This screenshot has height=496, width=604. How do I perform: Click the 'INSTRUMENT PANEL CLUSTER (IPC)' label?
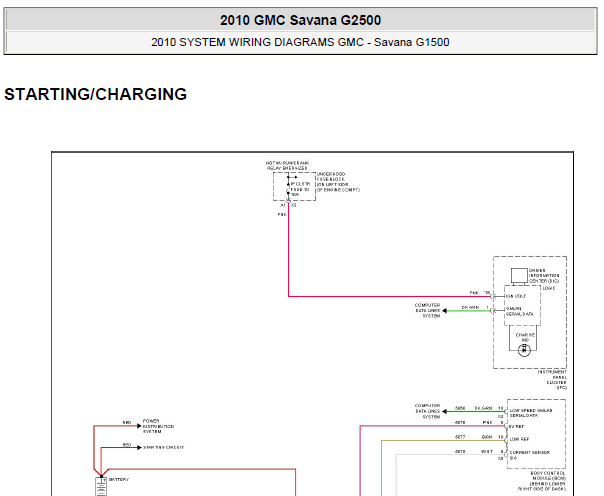[553, 380]
